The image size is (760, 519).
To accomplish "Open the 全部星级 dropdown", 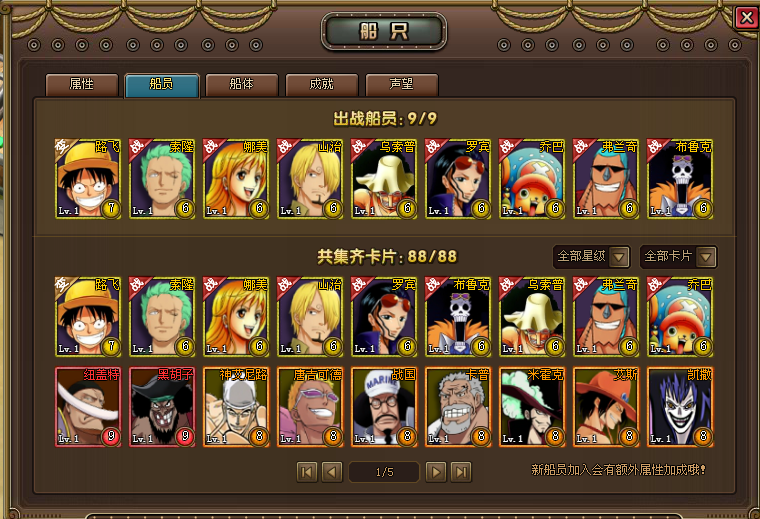I will (591, 256).
